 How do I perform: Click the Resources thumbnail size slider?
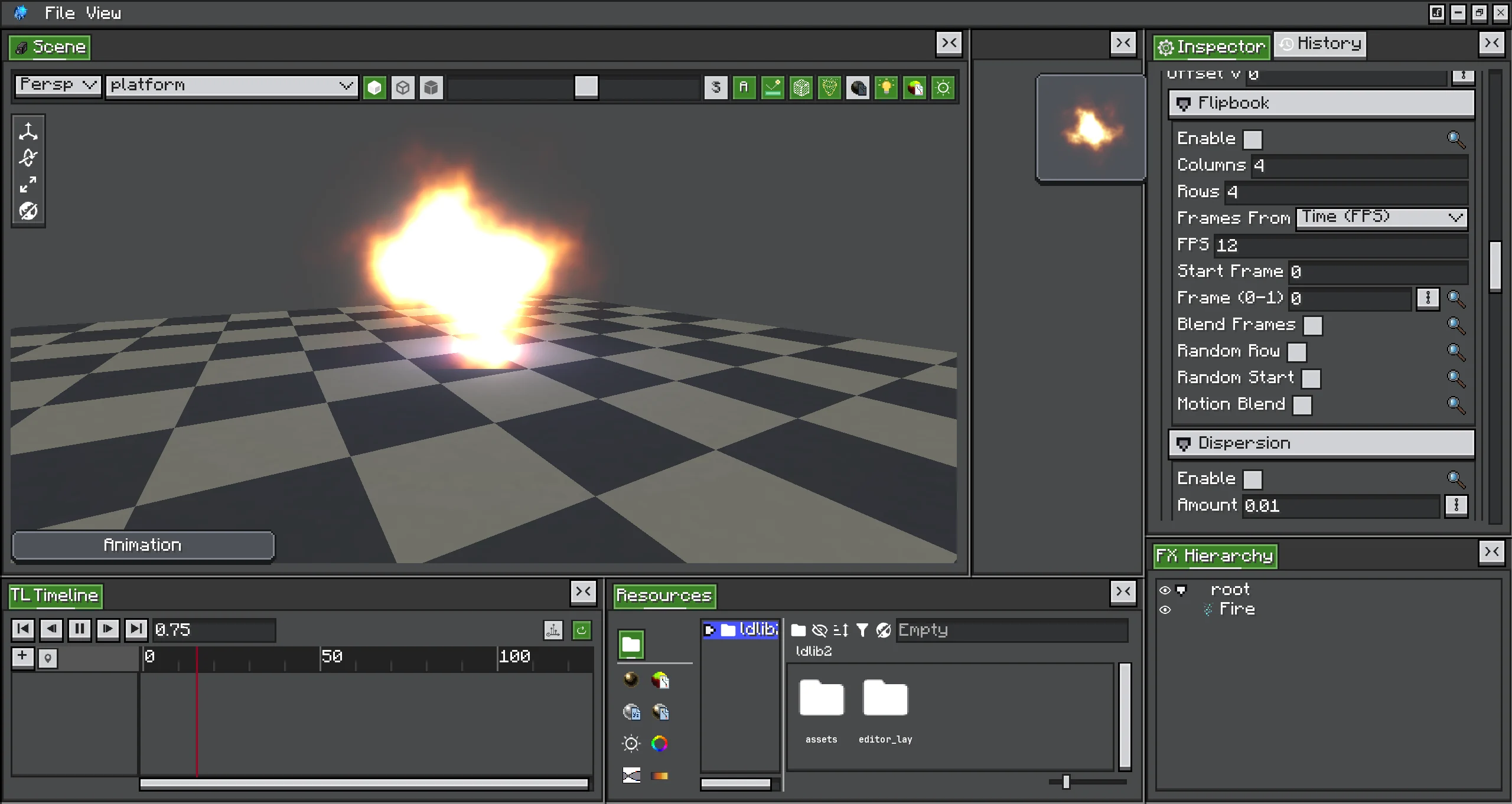coord(1066,782)
